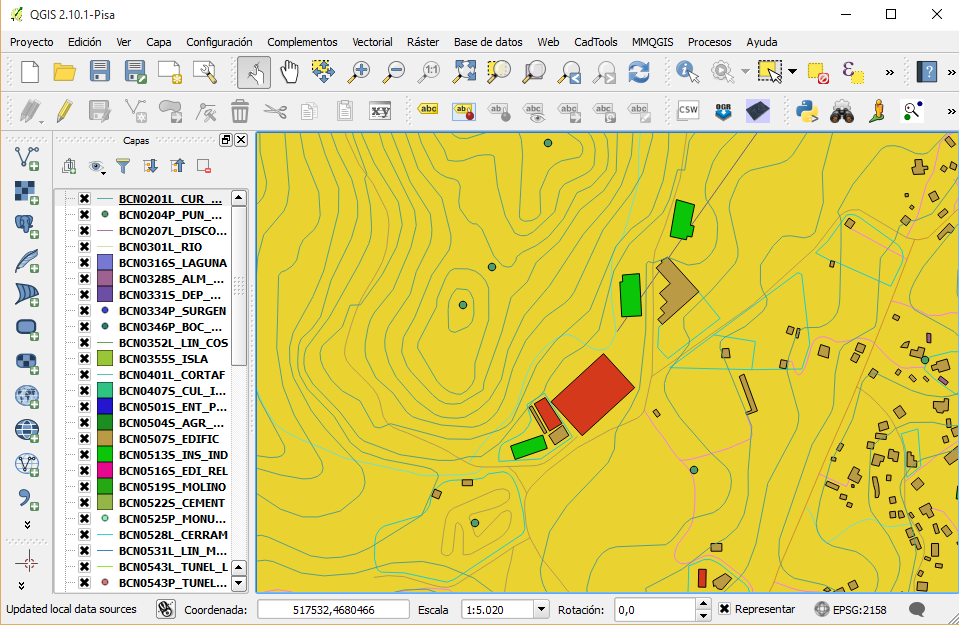Open the CadTools menu
This screenshot has height=625, width=959.
(595, 42)
